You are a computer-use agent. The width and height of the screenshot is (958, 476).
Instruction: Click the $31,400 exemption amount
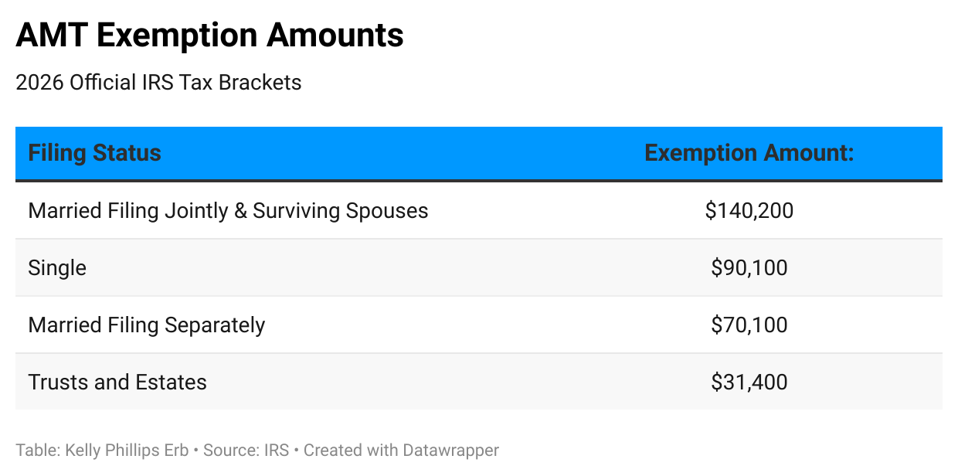(749, 382)
